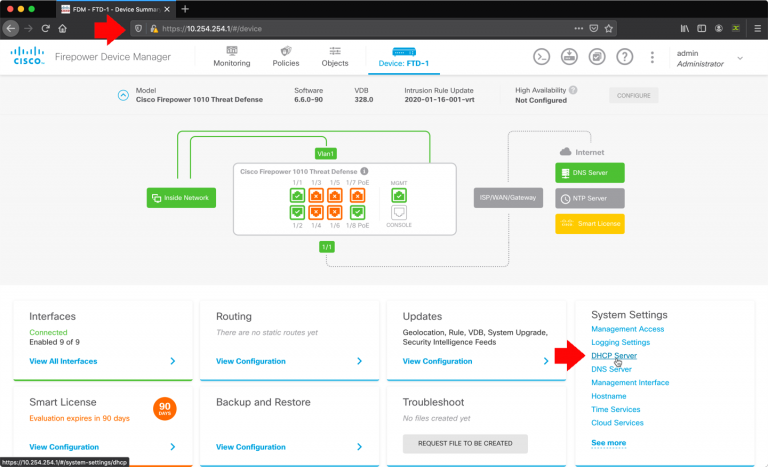Click the close tab X button
768x467 pixels.
click(167, 9)
